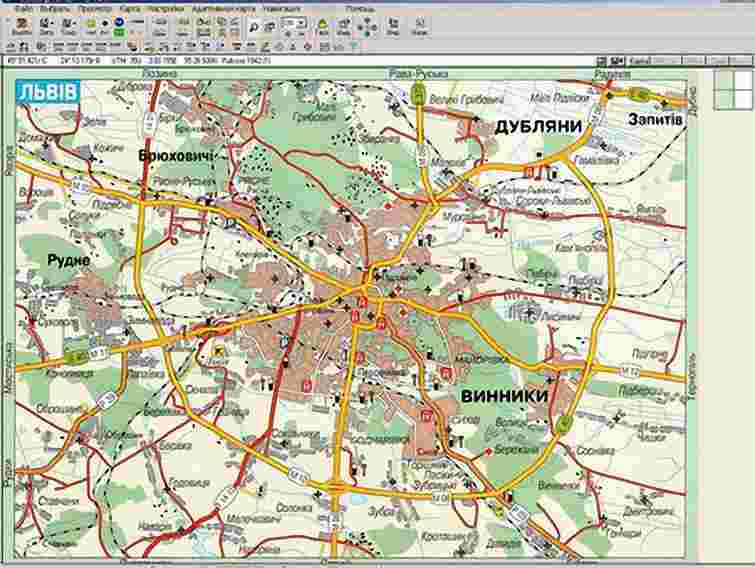Click the ЛЬВІВ logo on the map
The image size is (755, 568).
click(x=46, y=94)
